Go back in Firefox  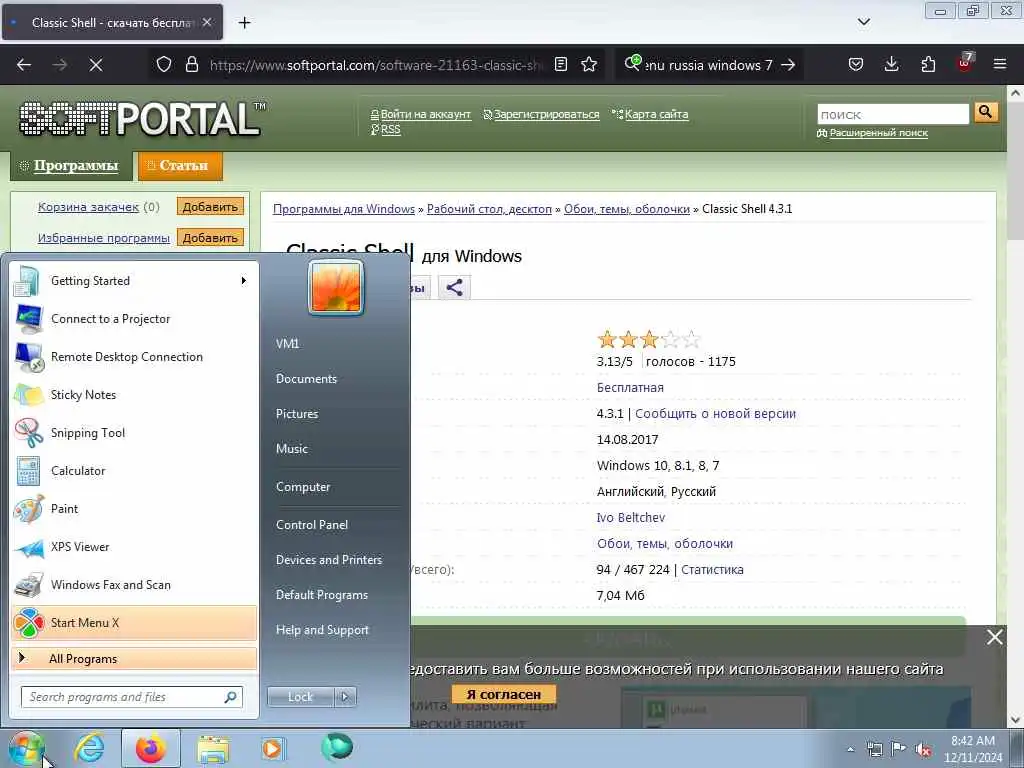pos(24,65)
